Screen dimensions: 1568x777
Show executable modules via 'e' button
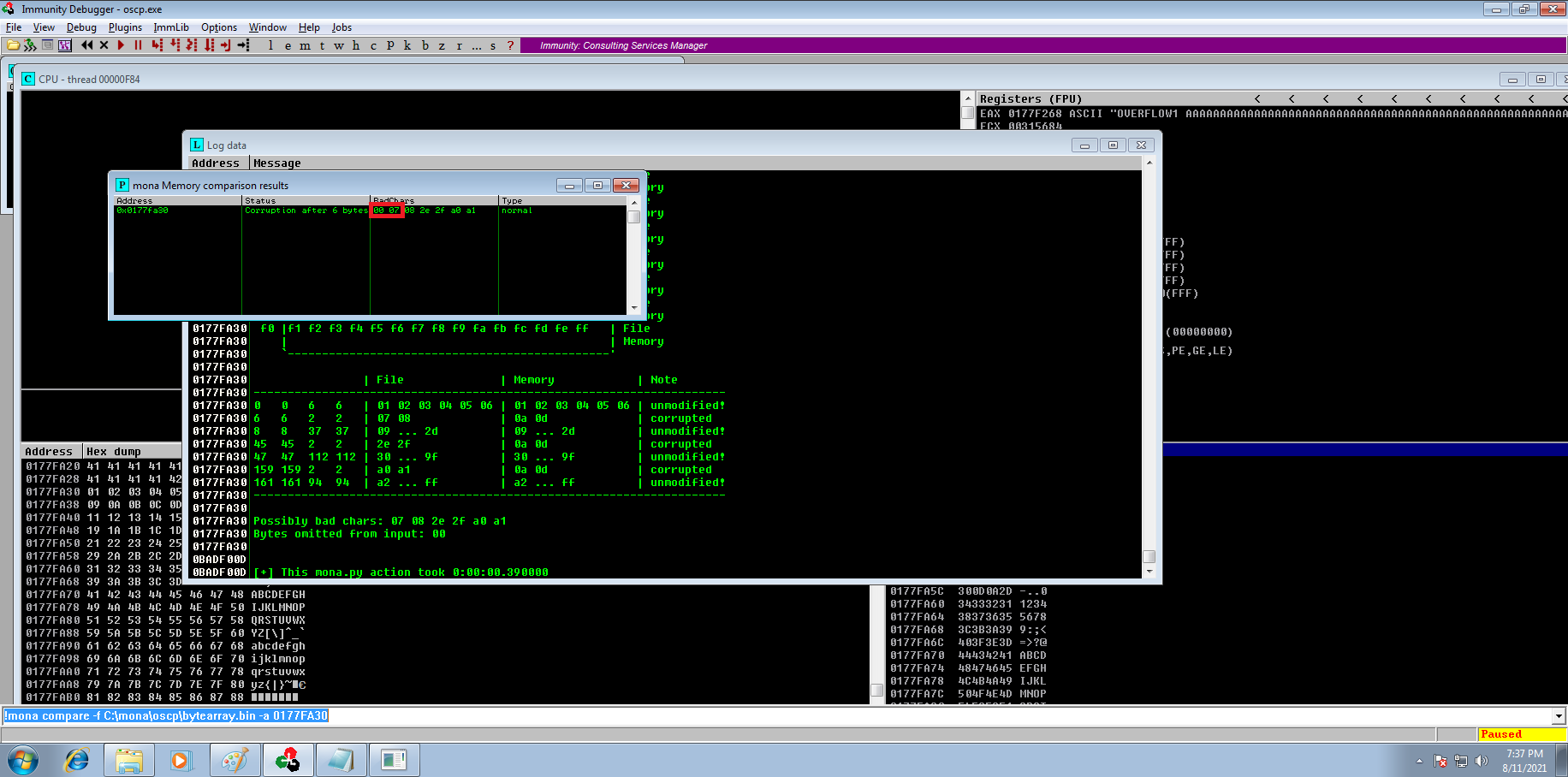(288, 45)
